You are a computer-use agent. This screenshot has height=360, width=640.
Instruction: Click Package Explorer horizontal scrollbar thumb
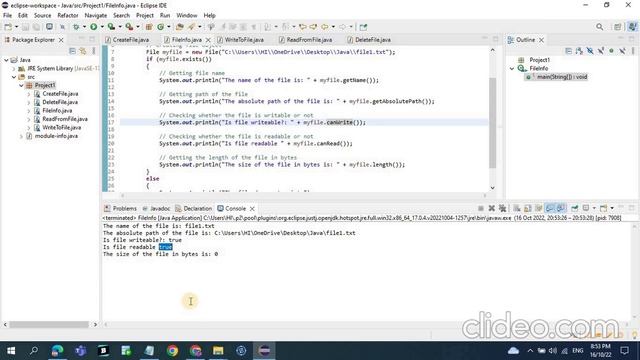click(49, 324)
